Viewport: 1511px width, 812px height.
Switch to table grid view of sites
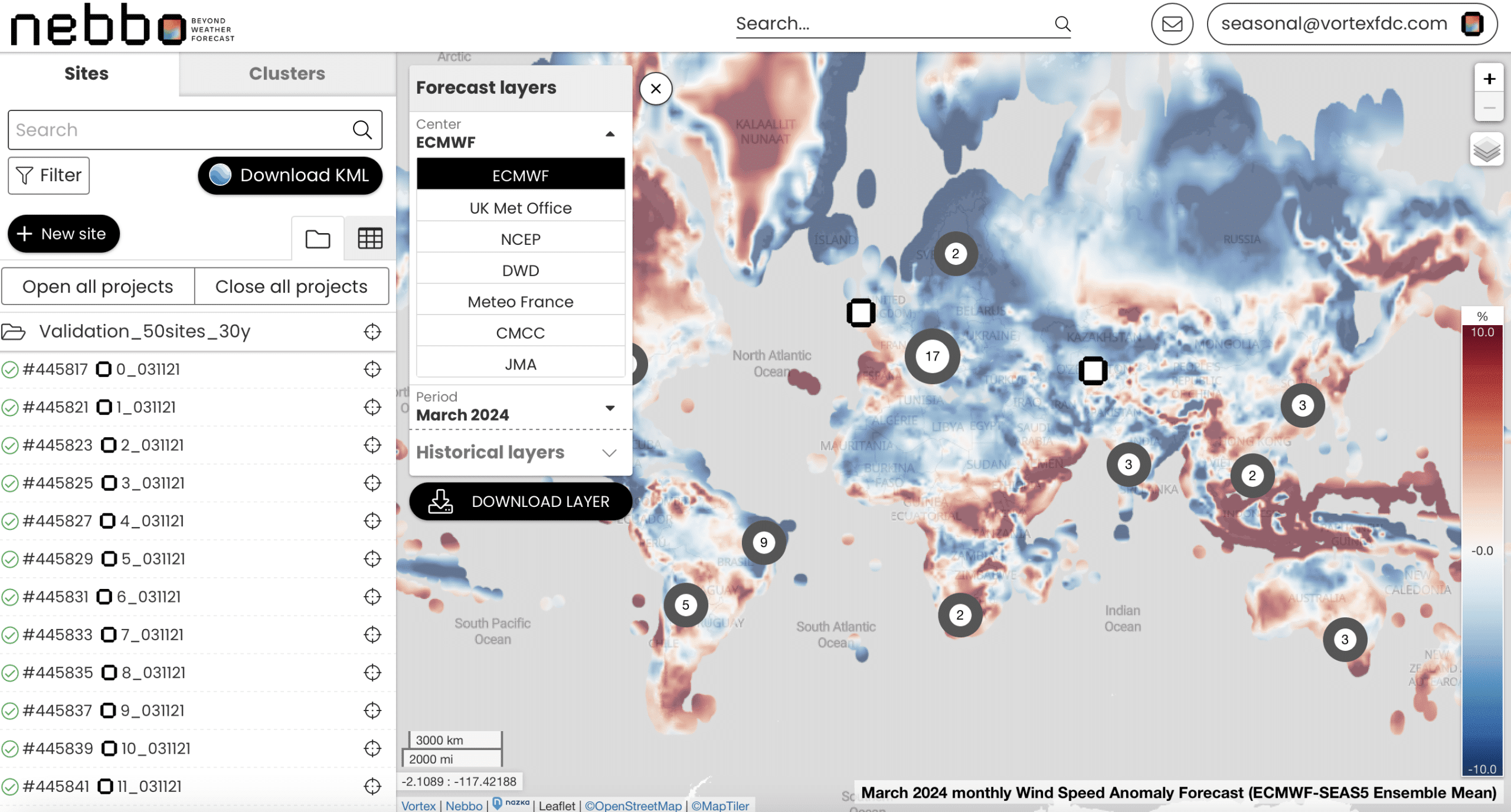370,238
